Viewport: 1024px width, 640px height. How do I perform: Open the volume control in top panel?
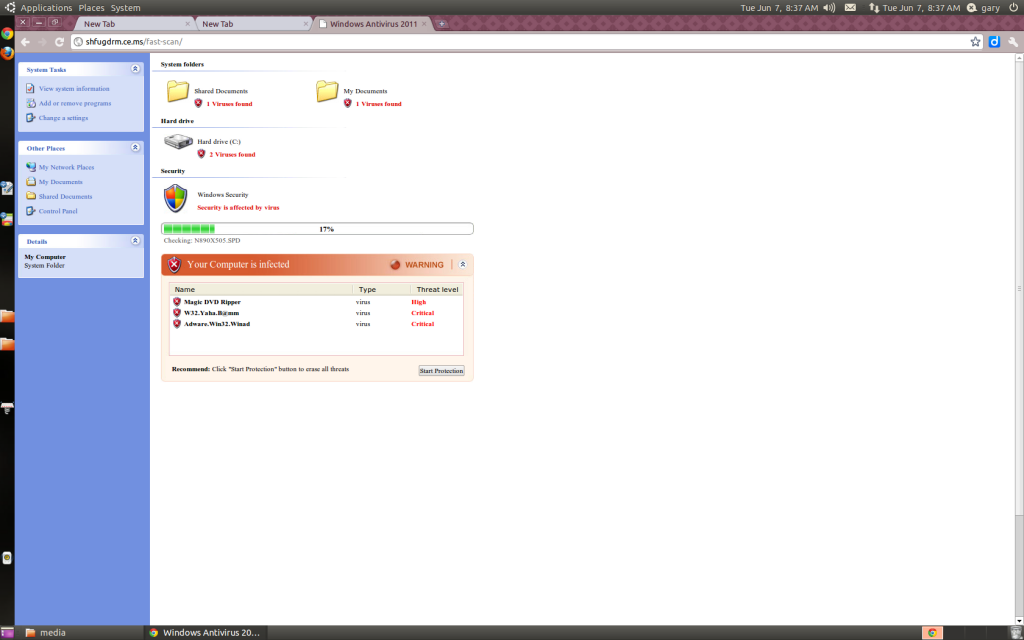829,8
